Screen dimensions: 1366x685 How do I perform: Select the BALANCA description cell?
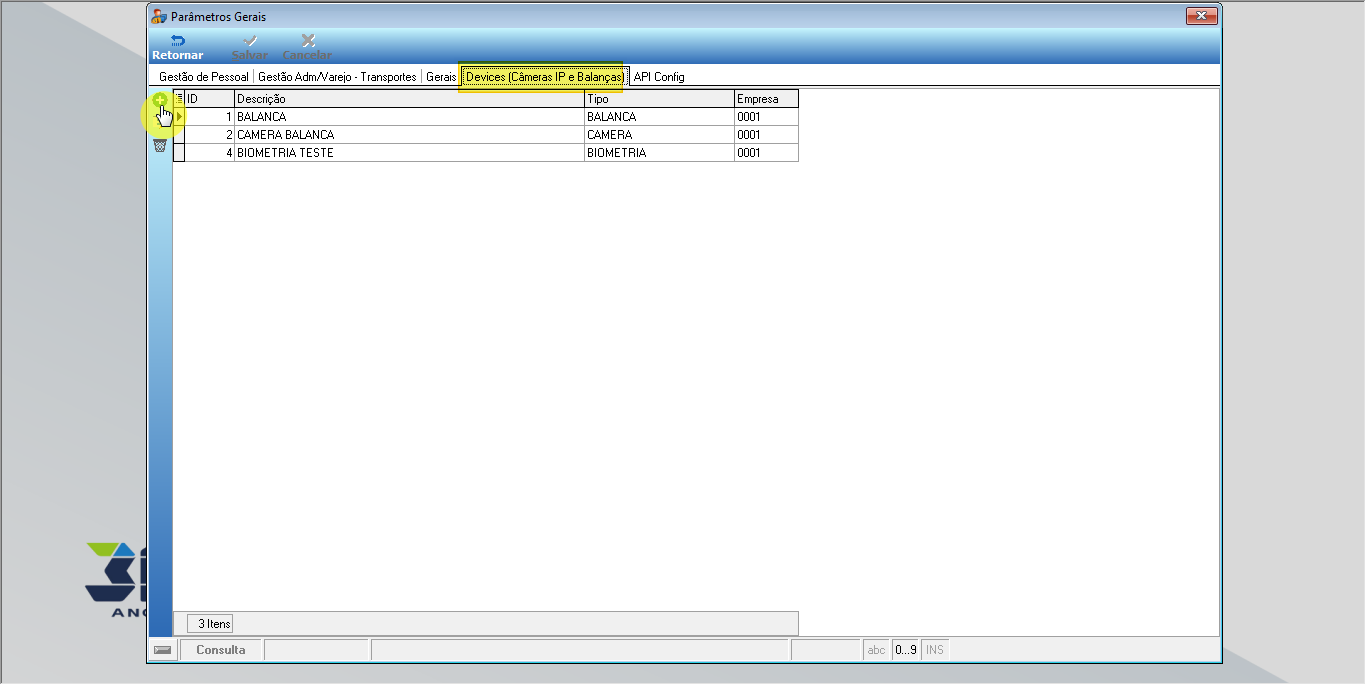click(x=409, y=117)
